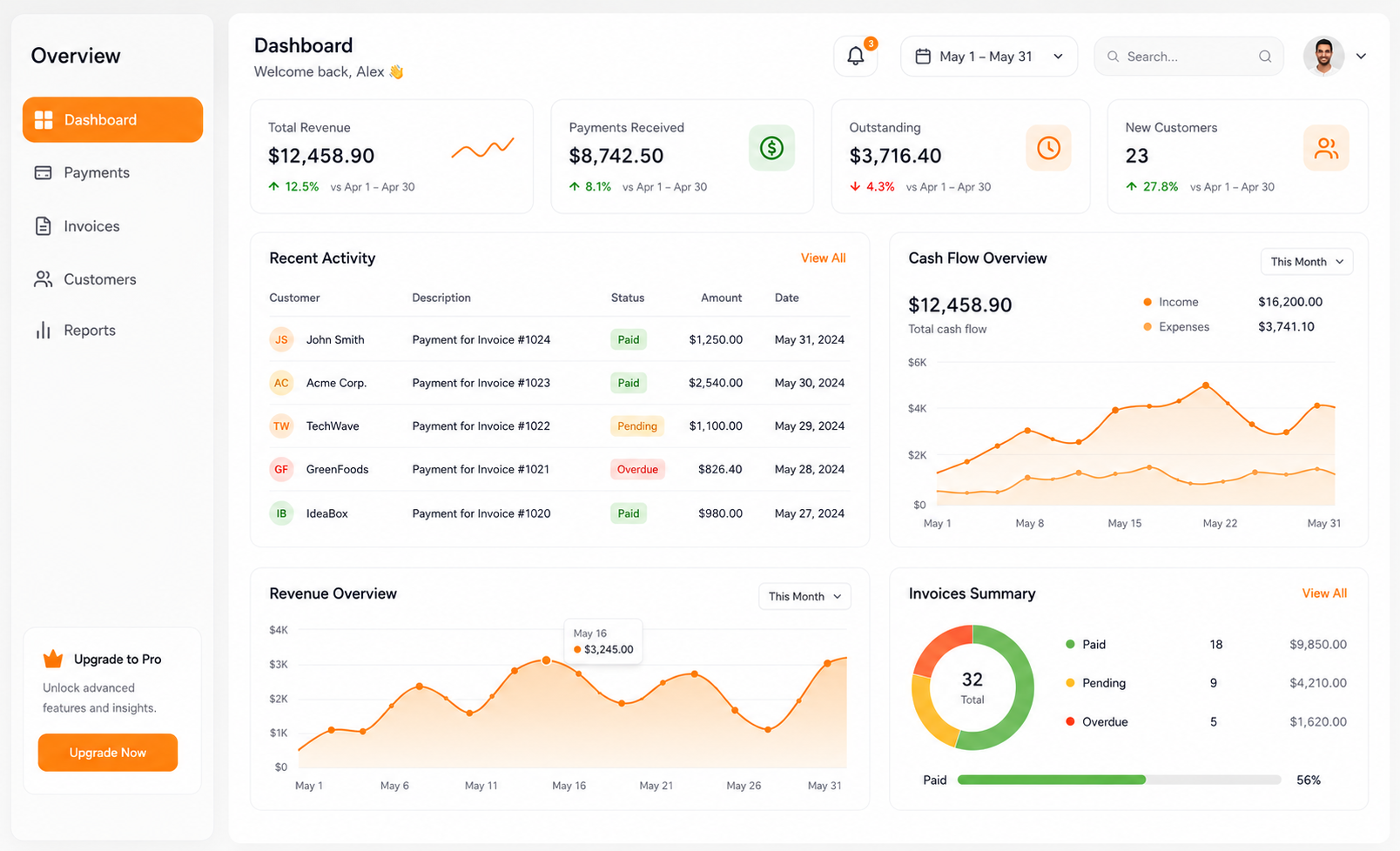Click the Dashboard grid icon in sidebar

click(44, 120)
